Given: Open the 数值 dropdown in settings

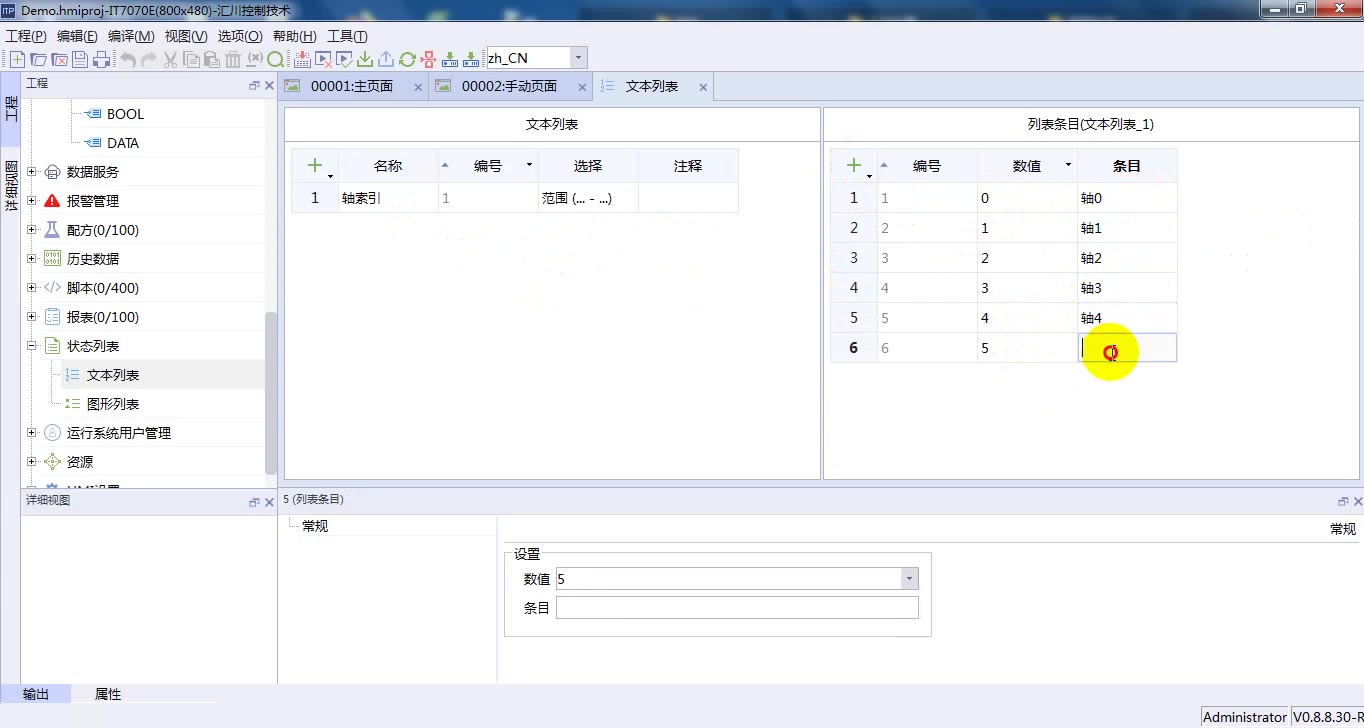Looking at the screenshot, I should 909,579.
